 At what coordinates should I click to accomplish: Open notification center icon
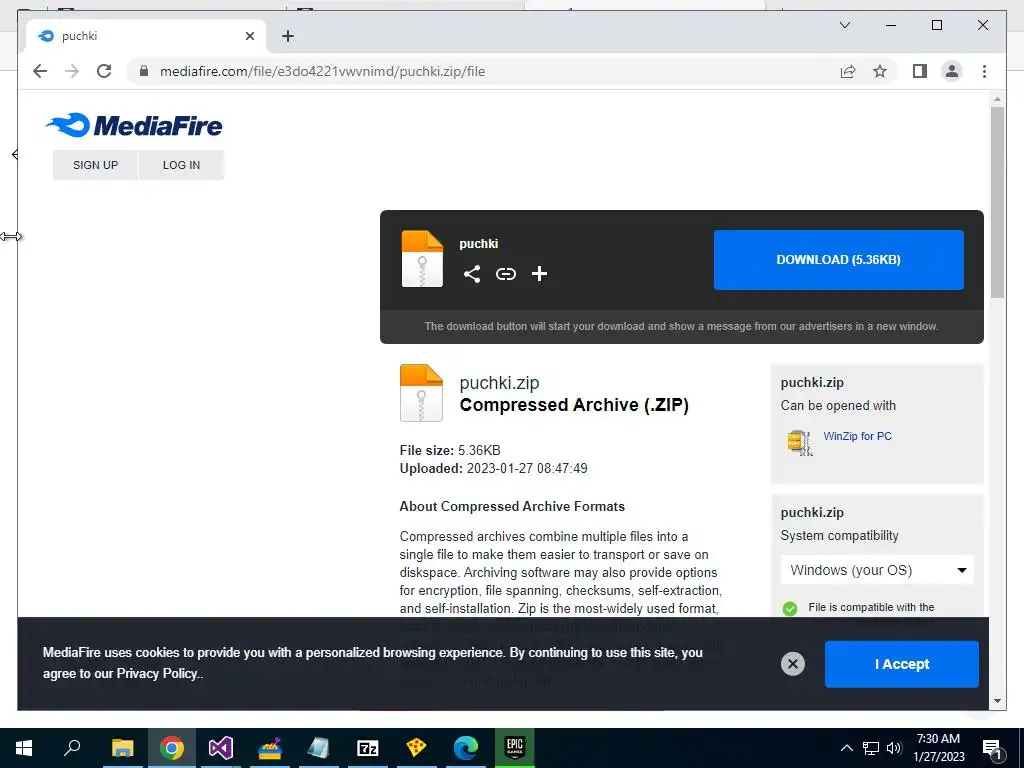point(993,749)
